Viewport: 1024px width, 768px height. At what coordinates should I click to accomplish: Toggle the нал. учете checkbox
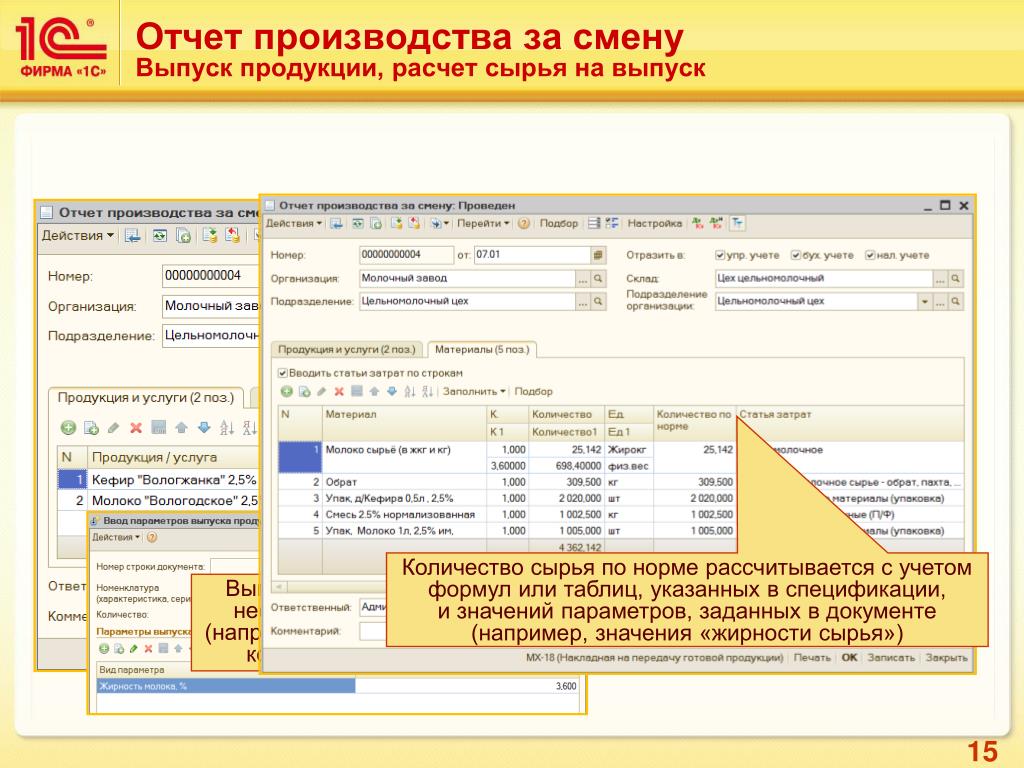870,255
